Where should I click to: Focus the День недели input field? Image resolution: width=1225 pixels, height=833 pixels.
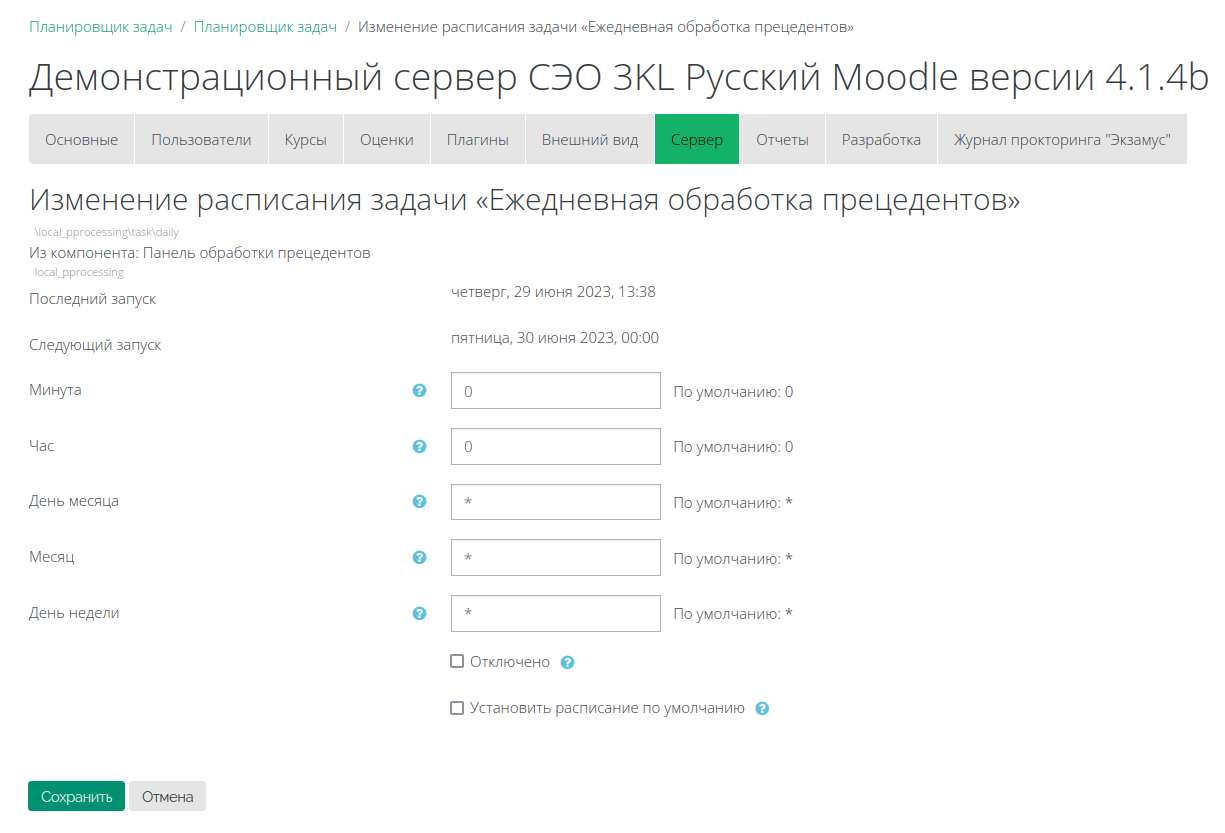click(x=556, y=613)
